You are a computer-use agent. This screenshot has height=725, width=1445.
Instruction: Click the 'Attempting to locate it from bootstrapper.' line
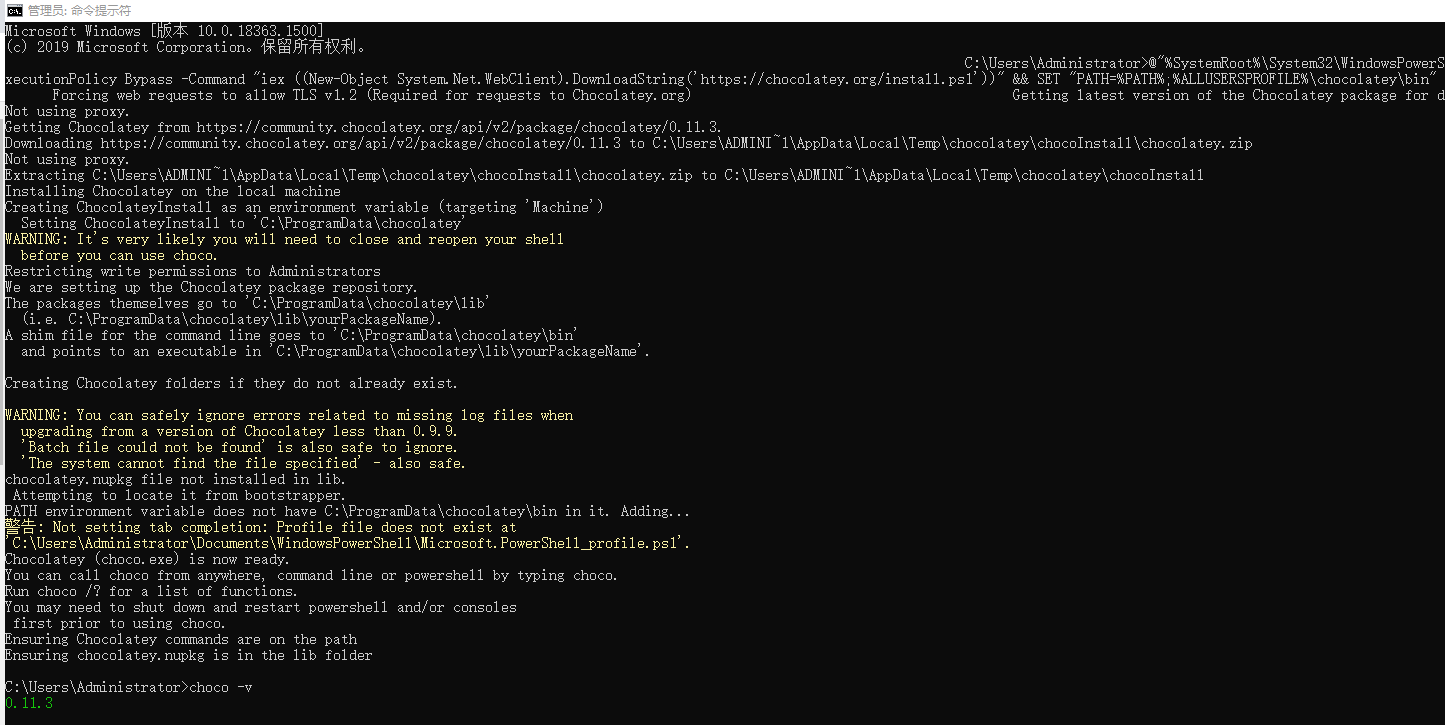click(x=179, y=495)
